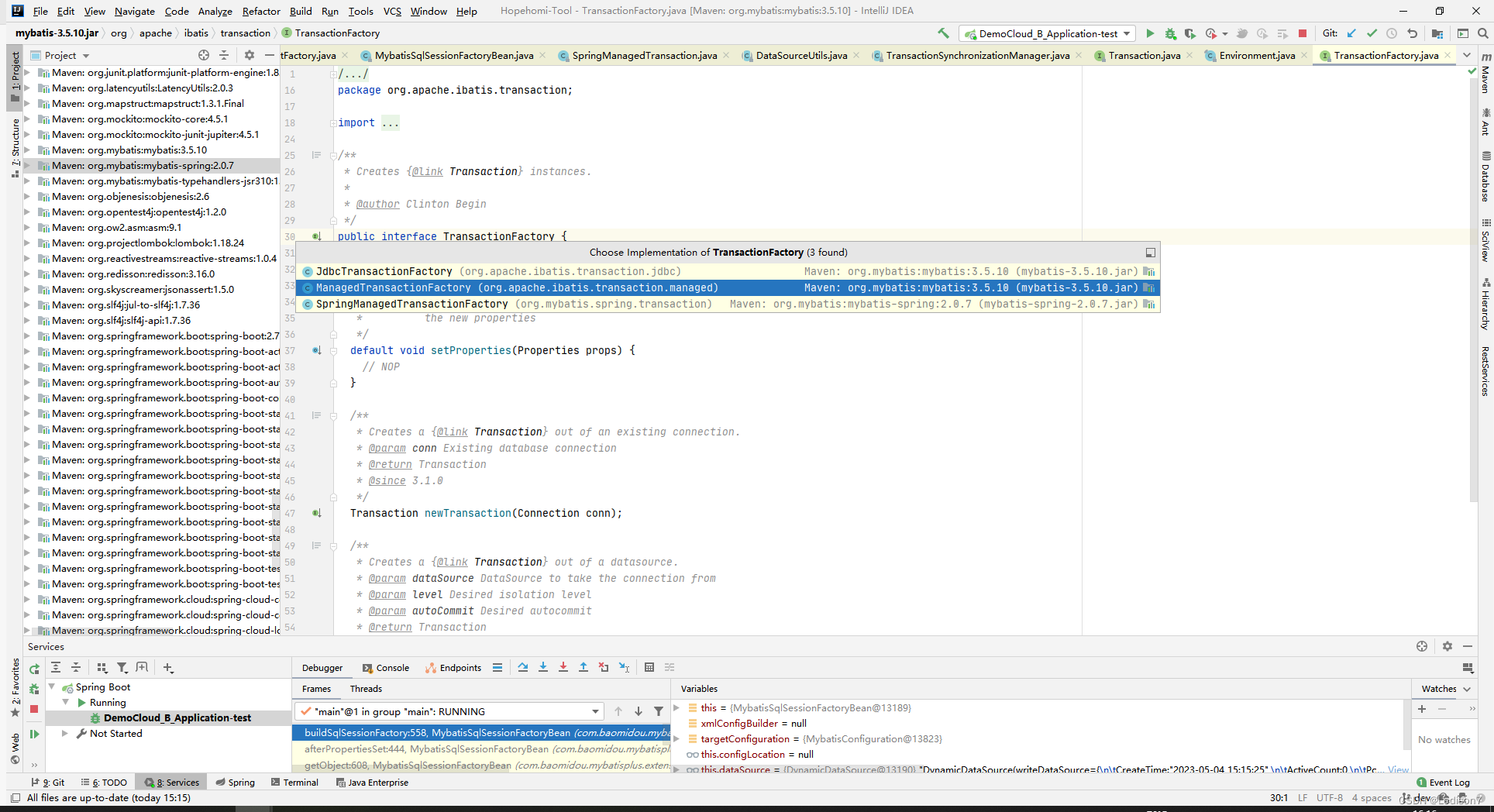Open Project panel settings gear

click(249, 55)
